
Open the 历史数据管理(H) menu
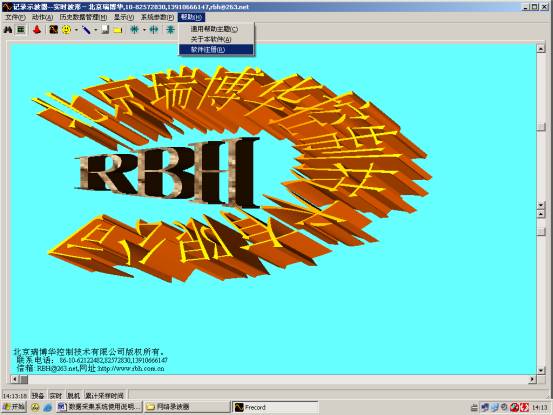[83, 17]
